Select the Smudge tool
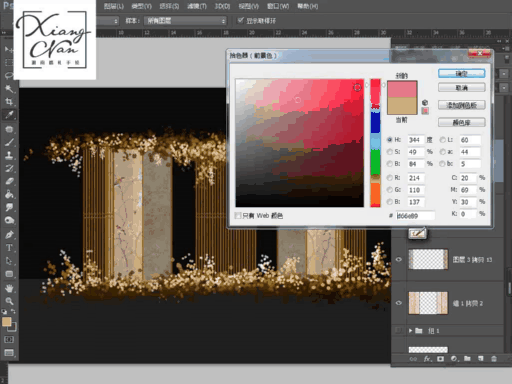 [x=9, y=207]
